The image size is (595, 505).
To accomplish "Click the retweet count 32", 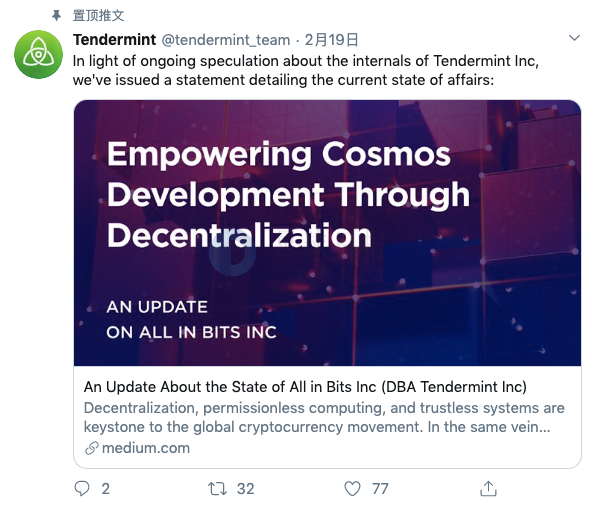I will coord(246,489).
